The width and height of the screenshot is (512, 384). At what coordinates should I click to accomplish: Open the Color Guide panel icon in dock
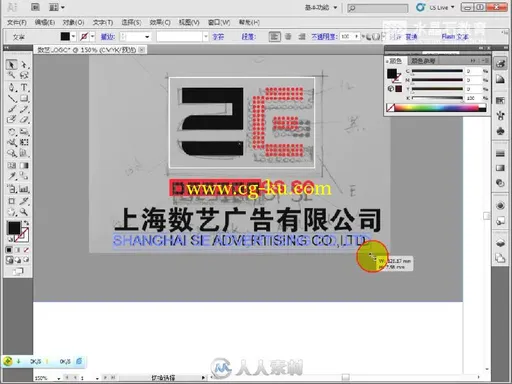tap(500, 79)
